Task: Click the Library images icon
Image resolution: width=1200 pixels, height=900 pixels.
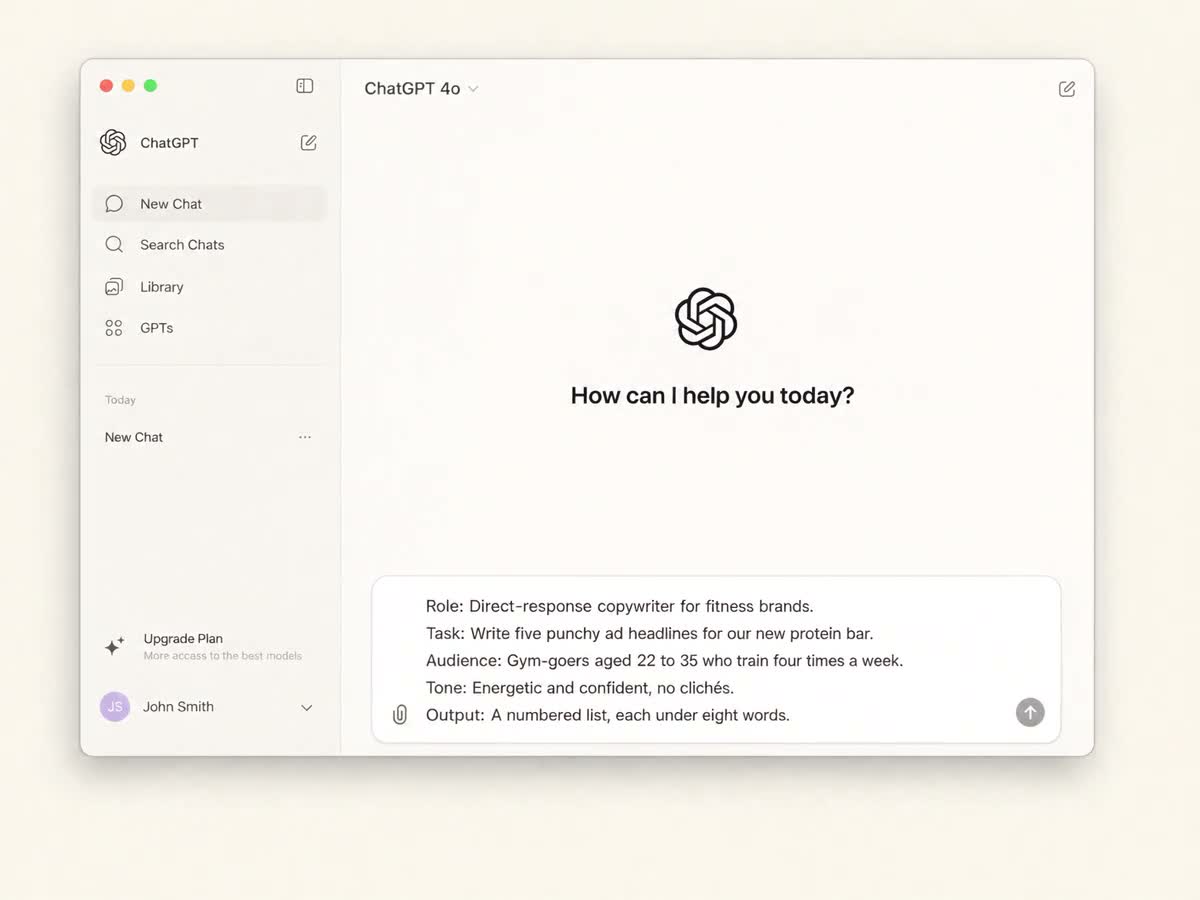Action: (114, 287)
